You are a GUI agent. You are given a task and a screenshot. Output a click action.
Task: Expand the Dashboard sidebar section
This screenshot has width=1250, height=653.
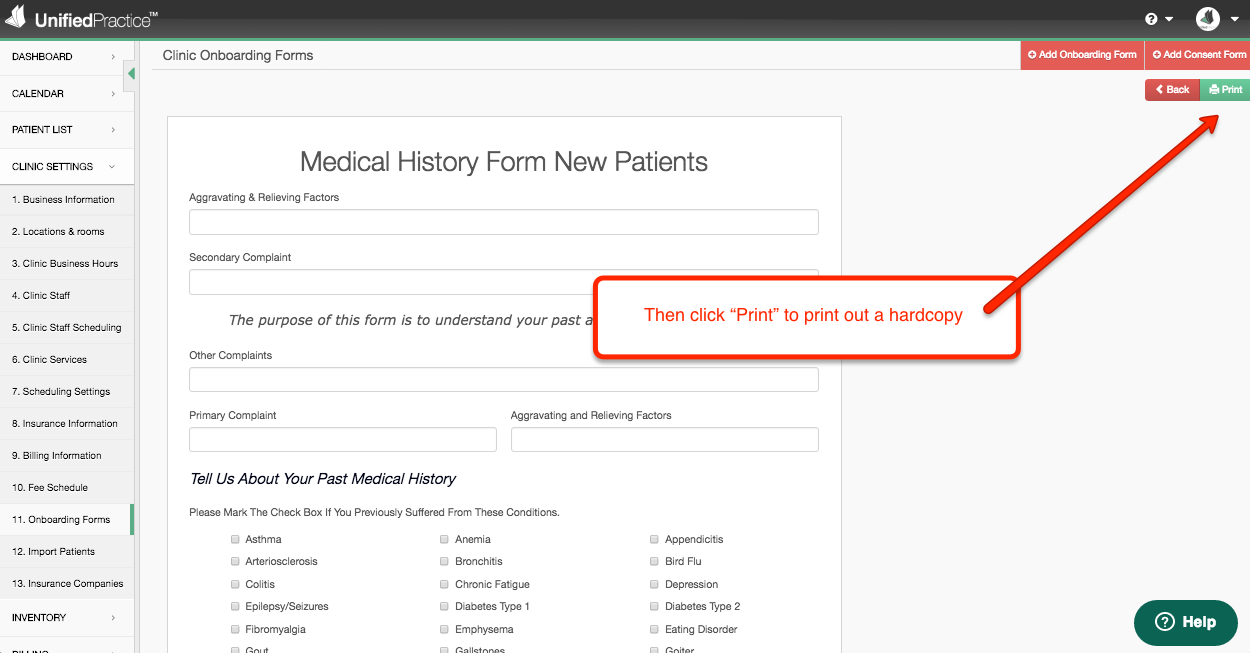click(x=66, y=57)
